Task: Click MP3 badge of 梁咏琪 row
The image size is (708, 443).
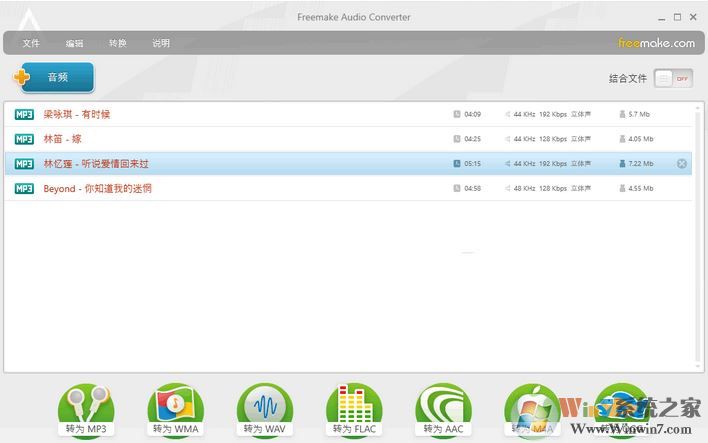Action: (x=24, y=114)
